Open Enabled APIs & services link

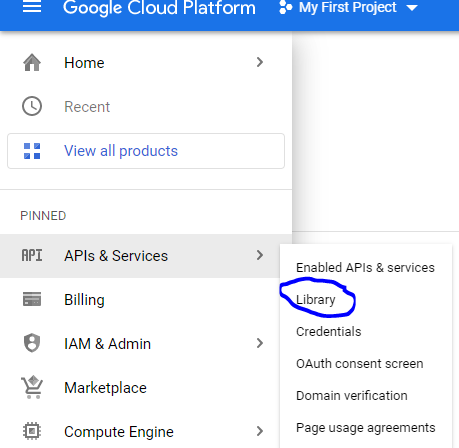[x=365, y=268]
